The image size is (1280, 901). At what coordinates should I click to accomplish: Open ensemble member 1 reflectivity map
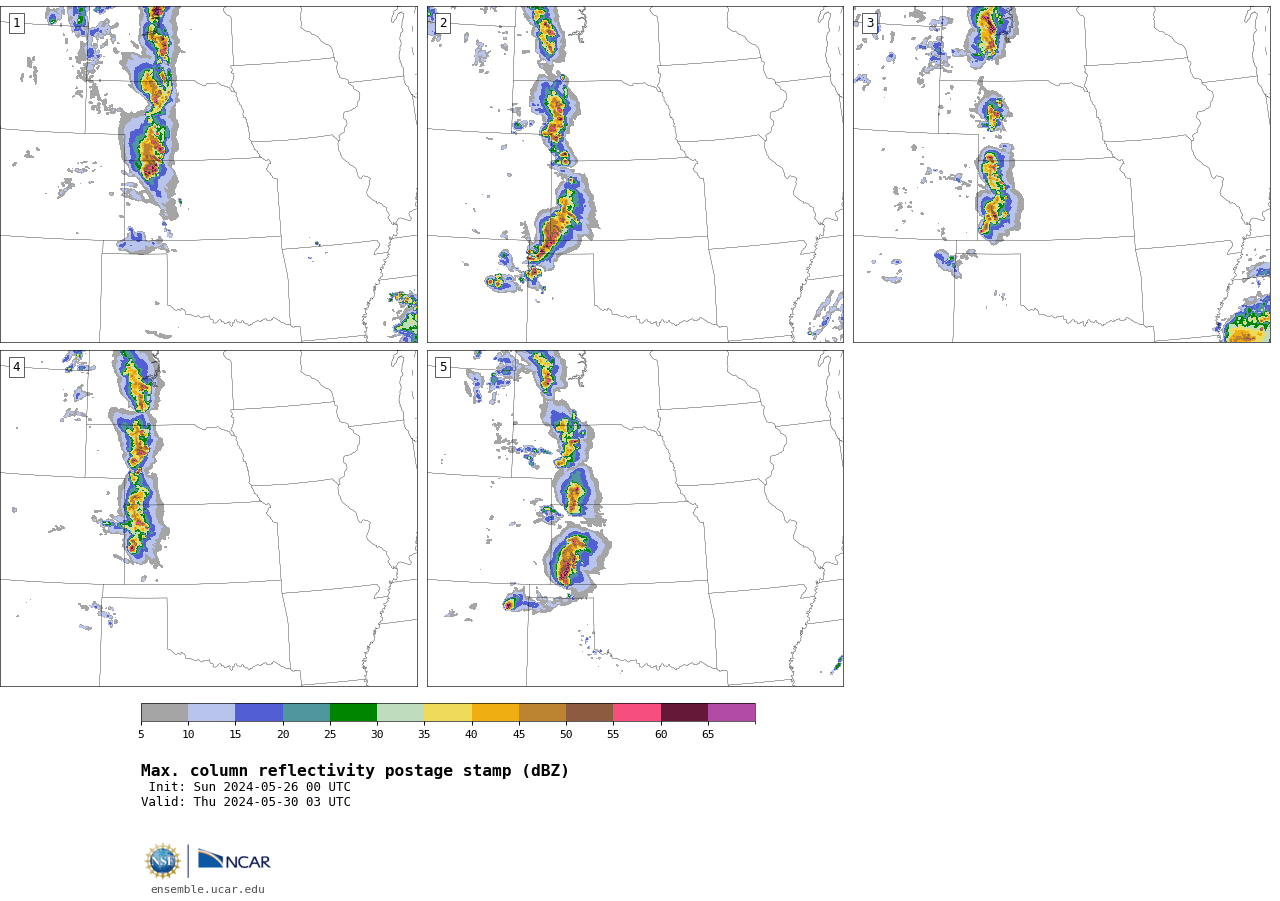(209, 175)
